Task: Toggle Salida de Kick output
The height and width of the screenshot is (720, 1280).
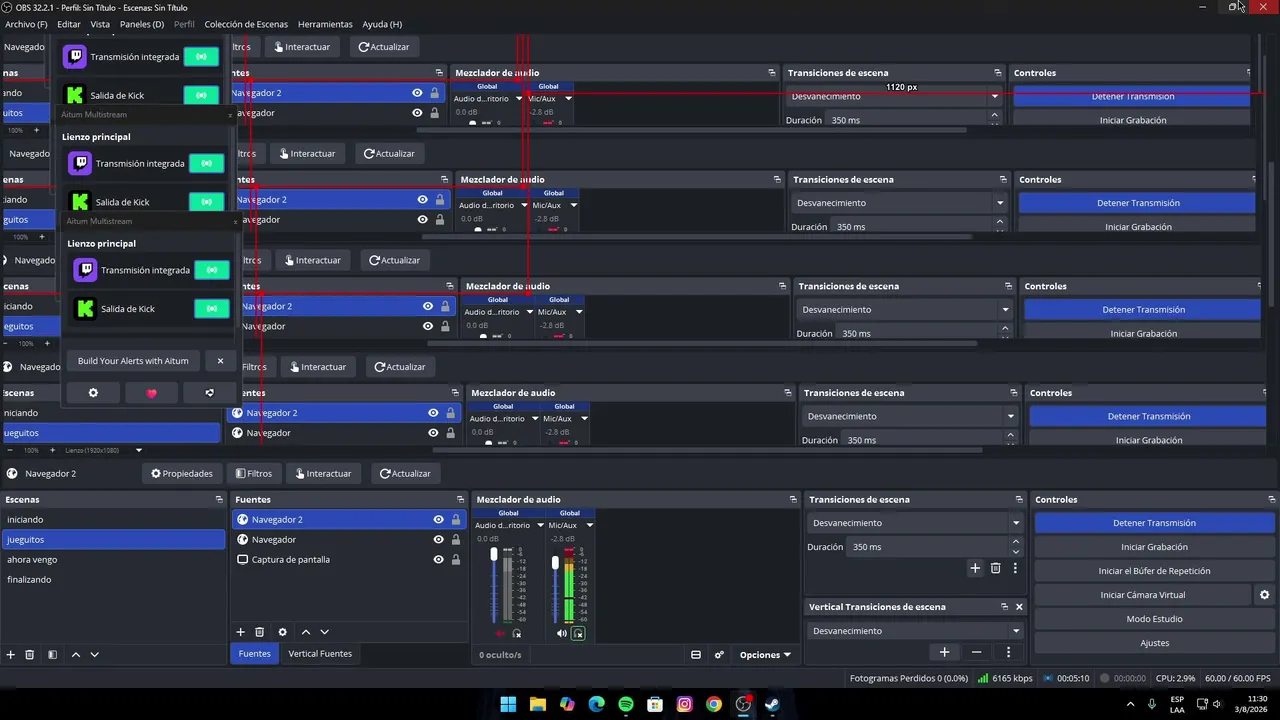Action: point(211,308)
